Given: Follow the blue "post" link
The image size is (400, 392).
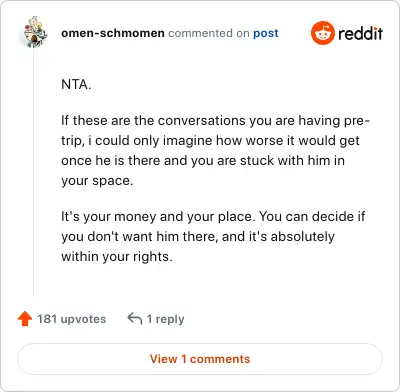Looking at the screenshot, I should click(x=266, y=33).
